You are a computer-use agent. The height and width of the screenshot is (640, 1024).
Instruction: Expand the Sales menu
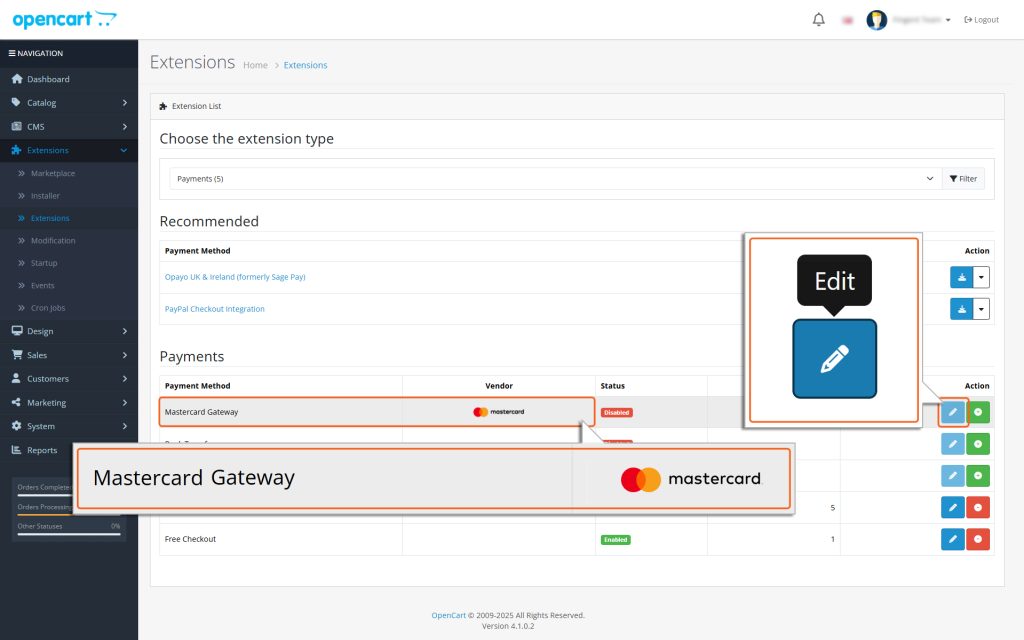pyautogui.click(x=69, y=355)
